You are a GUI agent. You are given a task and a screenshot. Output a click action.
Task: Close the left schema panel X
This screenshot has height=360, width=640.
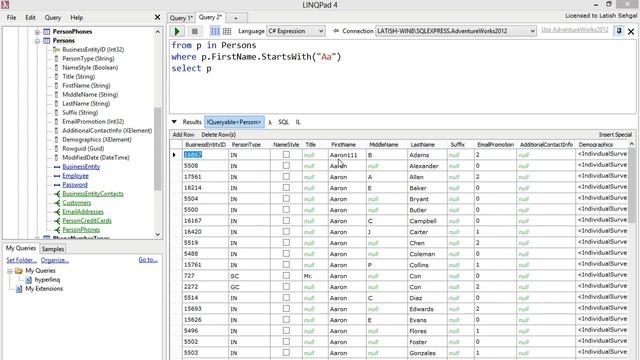(x=157, y=17)
